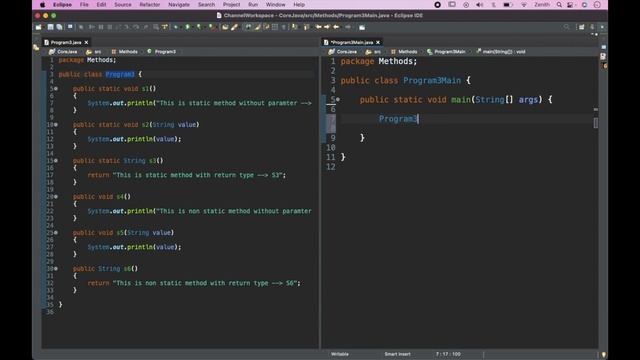Launch Coverage run icon

(199, 27)
